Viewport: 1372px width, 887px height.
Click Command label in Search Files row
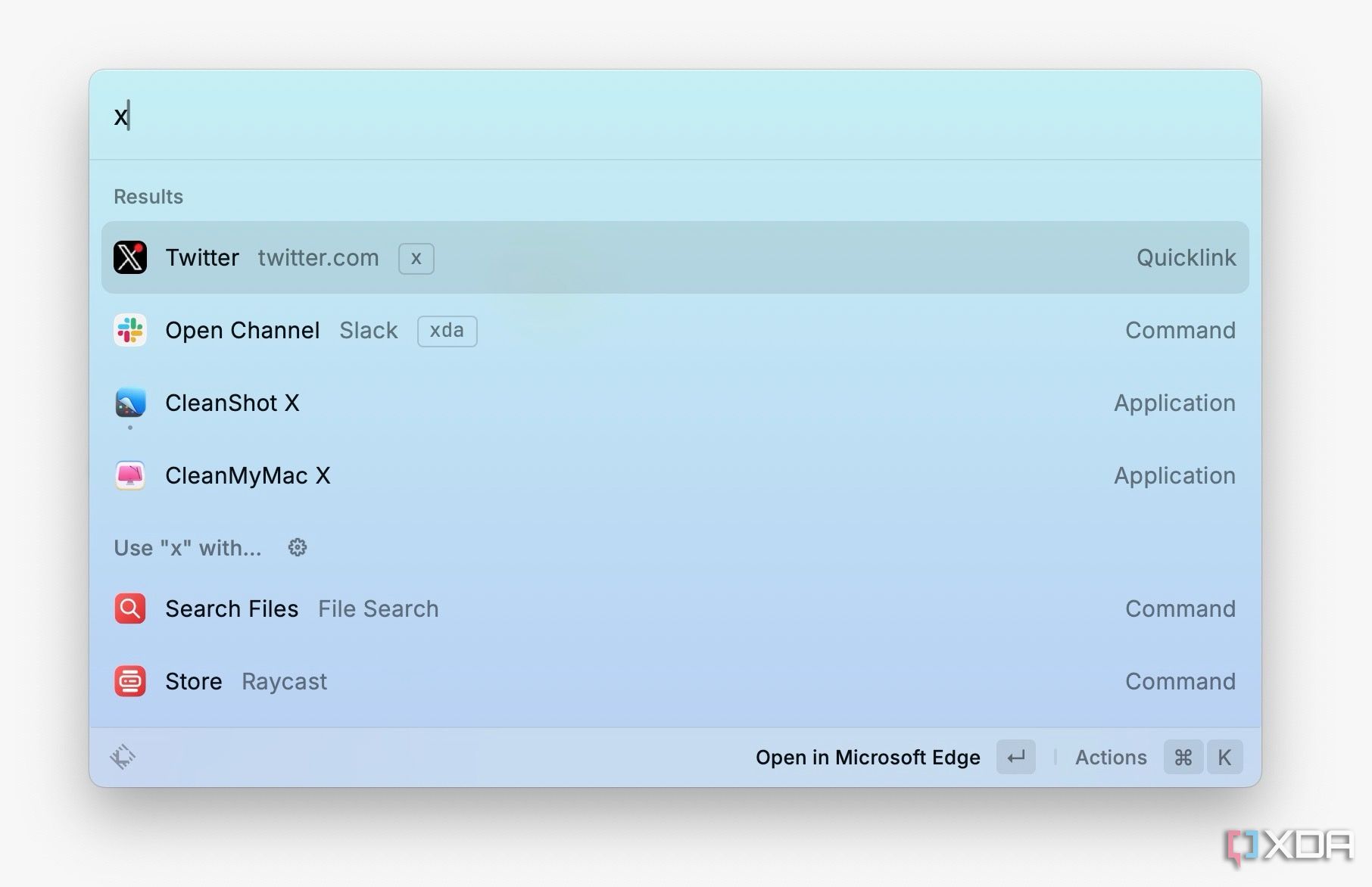pos(1180,608)
